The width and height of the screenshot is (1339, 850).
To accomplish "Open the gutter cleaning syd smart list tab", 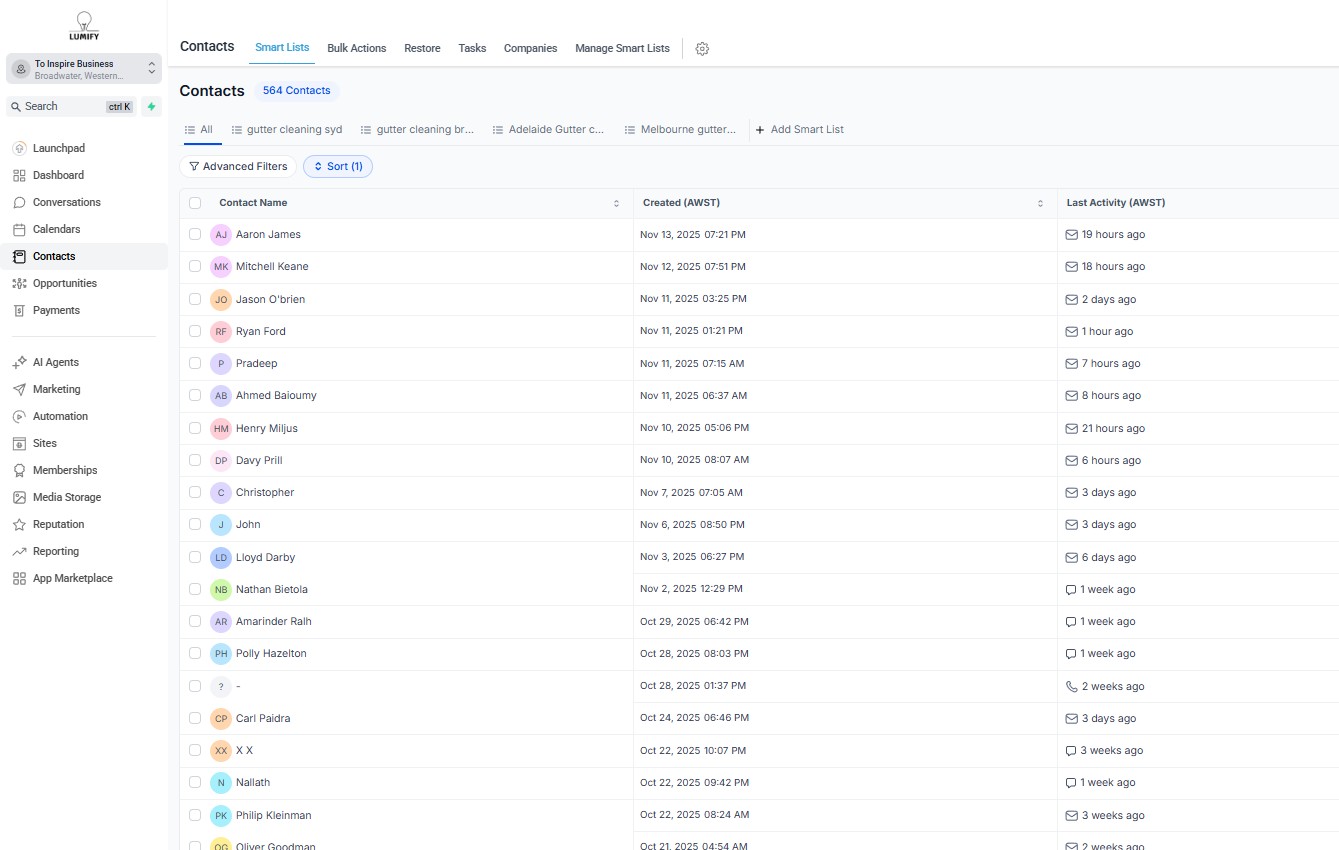I will pyautogui.click(x=287, y=130).
